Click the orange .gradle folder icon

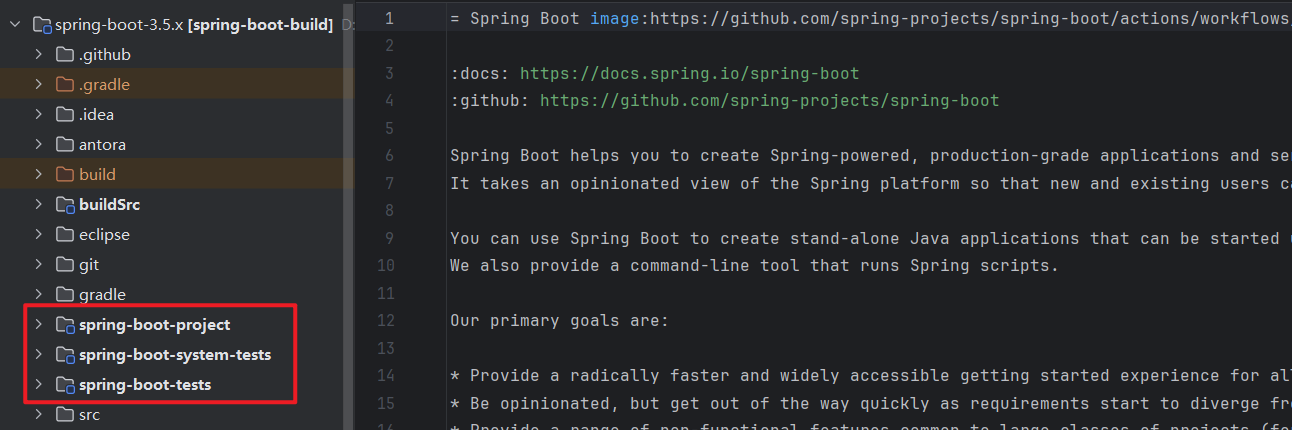coord(65,84)
